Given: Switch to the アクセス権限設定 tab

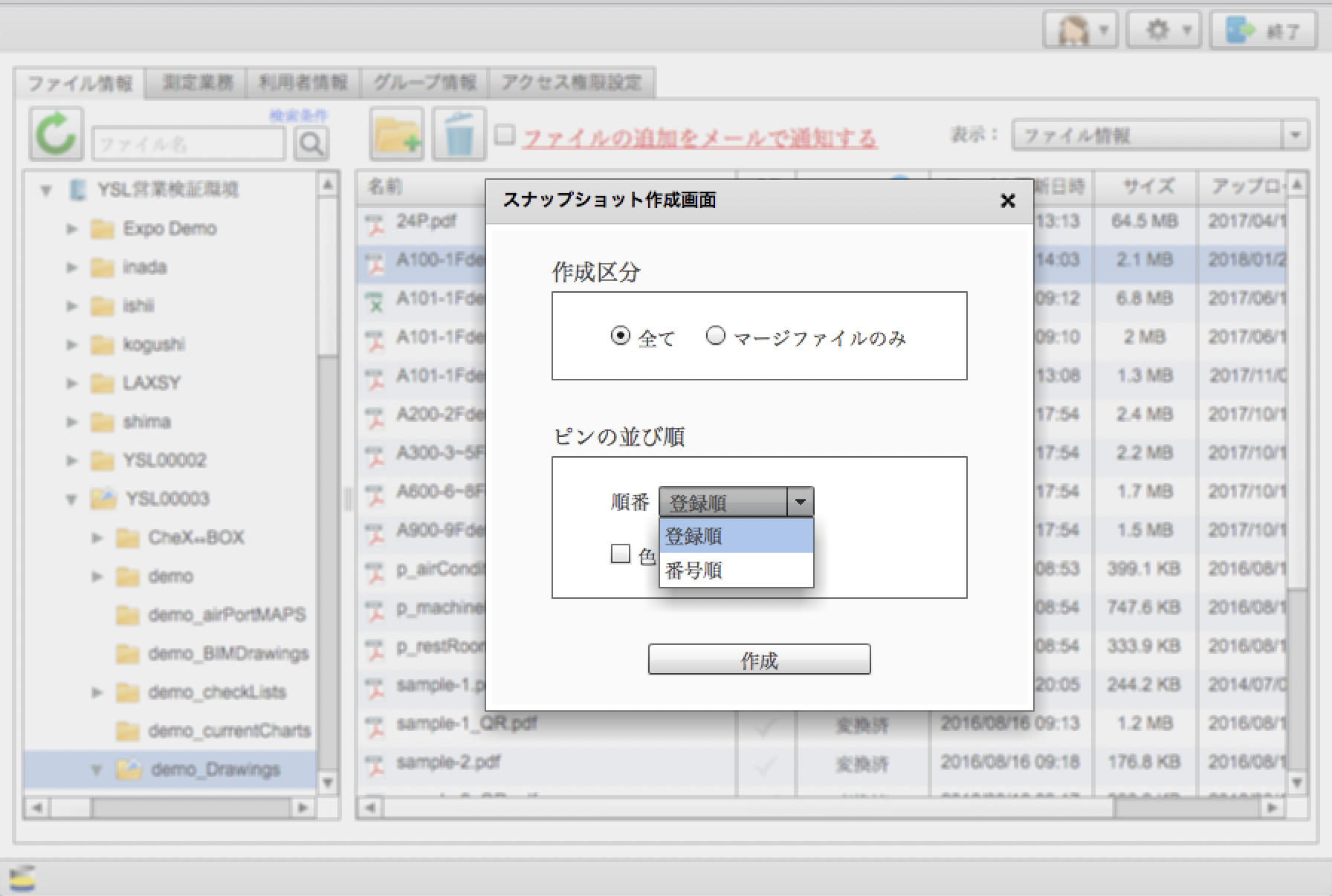Looking at the screenshot, I should (571, 82).
